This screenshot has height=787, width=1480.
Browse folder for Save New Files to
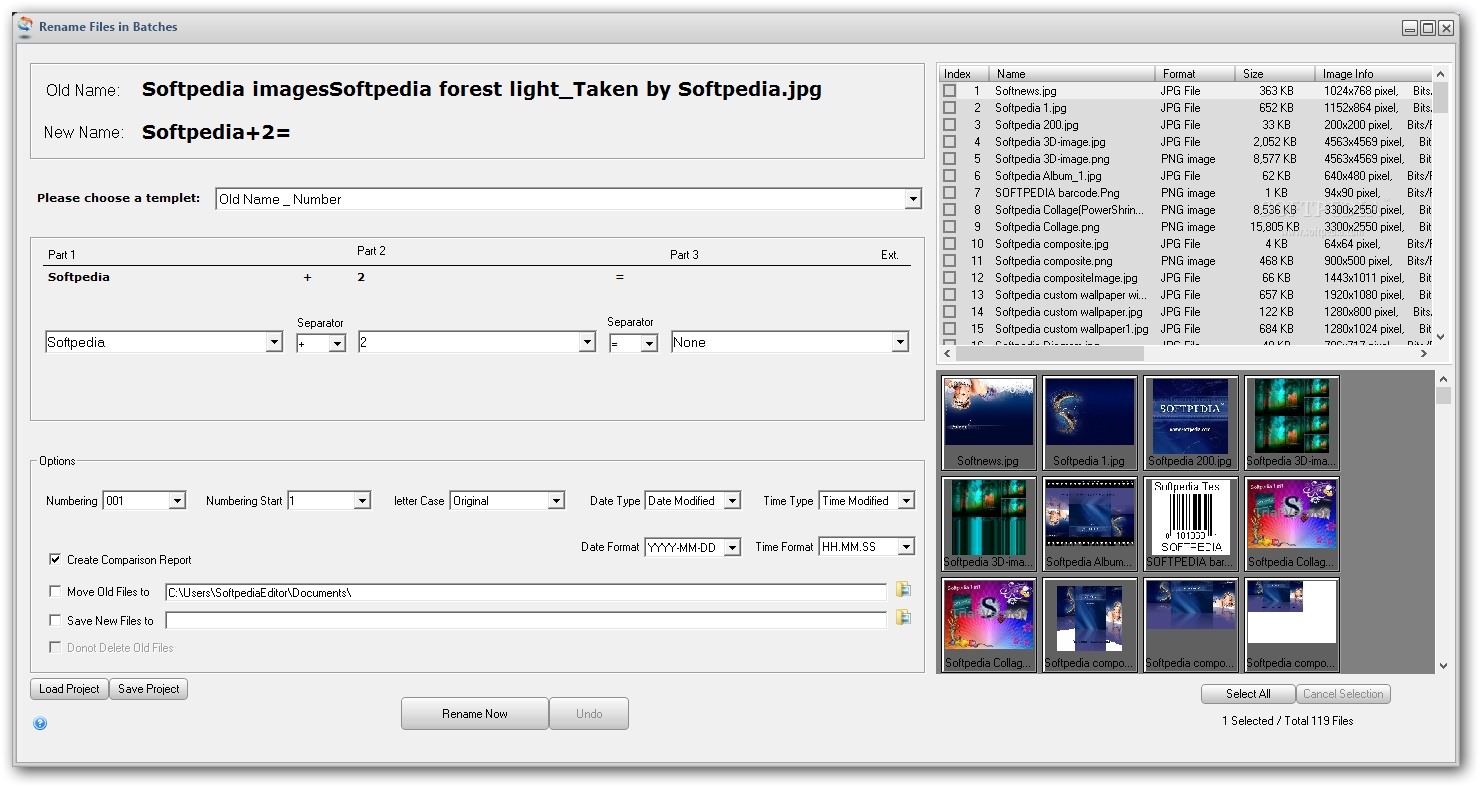[903, 618]
